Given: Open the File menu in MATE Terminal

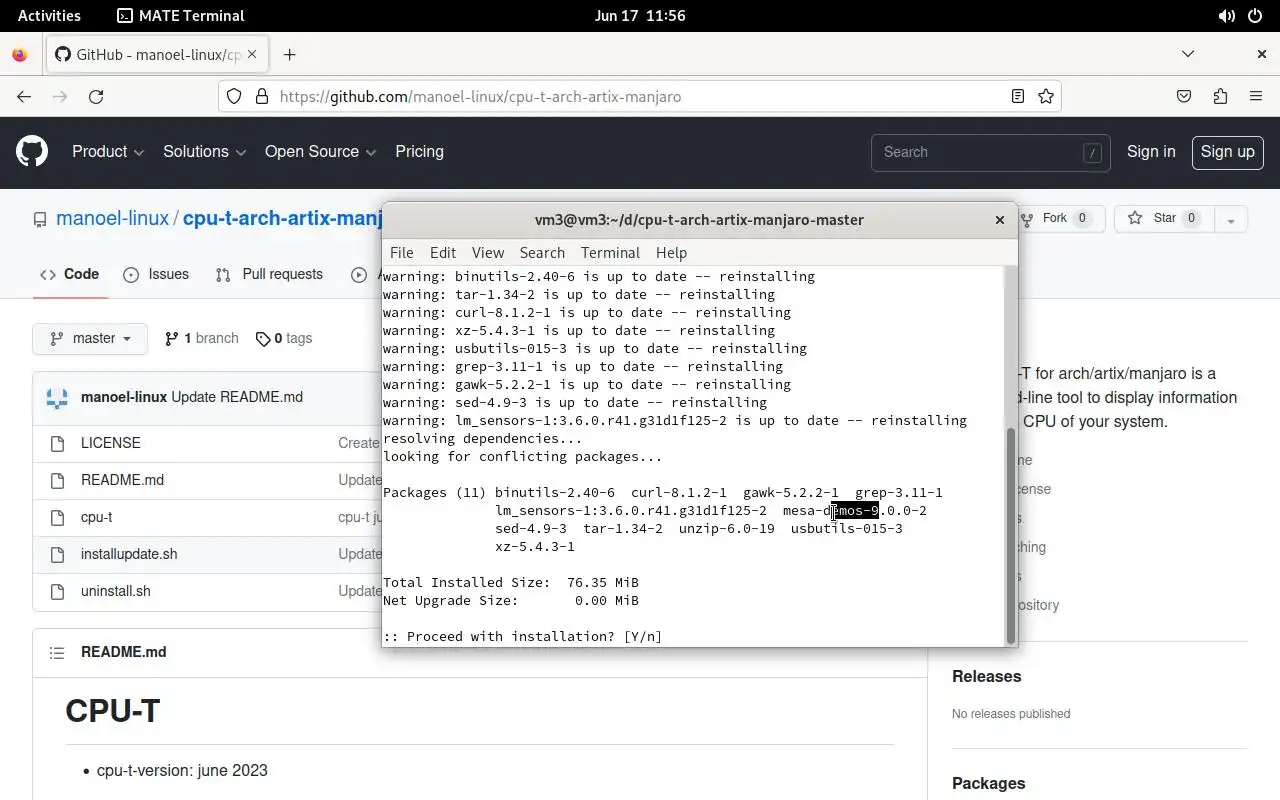Looking at the screenshot, I should [x=401, y=253].
